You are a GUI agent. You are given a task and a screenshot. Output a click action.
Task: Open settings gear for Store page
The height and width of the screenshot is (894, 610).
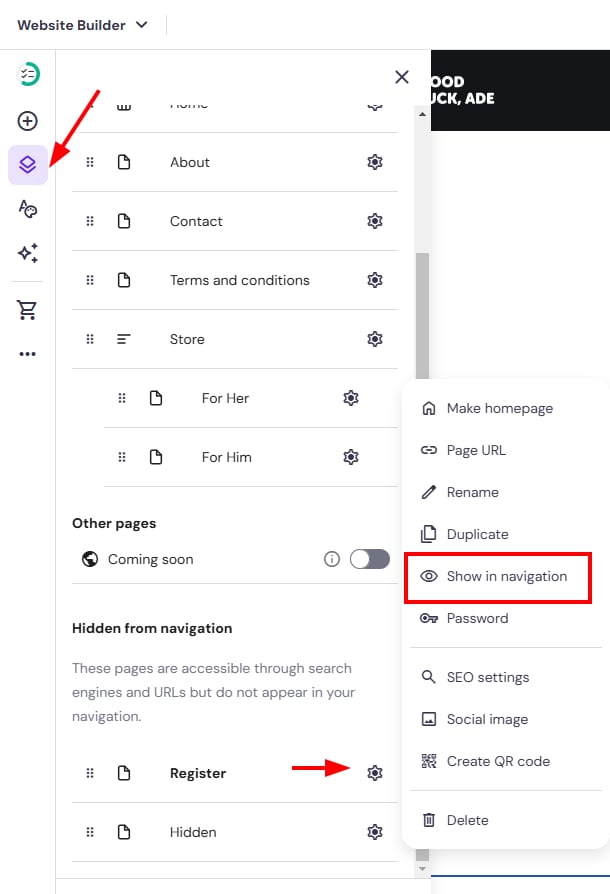[375, 339]
